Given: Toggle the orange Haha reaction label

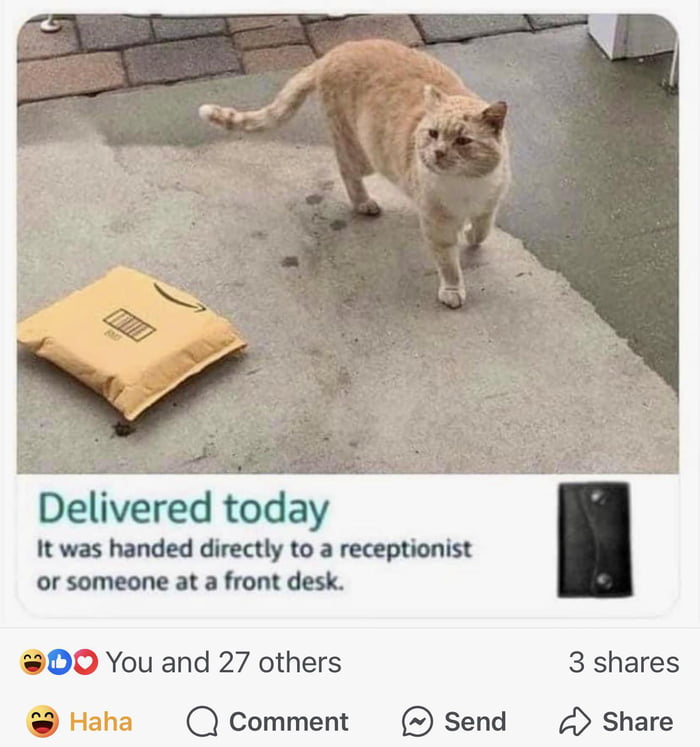Looking at the screenshot, I should pyautogui.click(x=101, y=721).
